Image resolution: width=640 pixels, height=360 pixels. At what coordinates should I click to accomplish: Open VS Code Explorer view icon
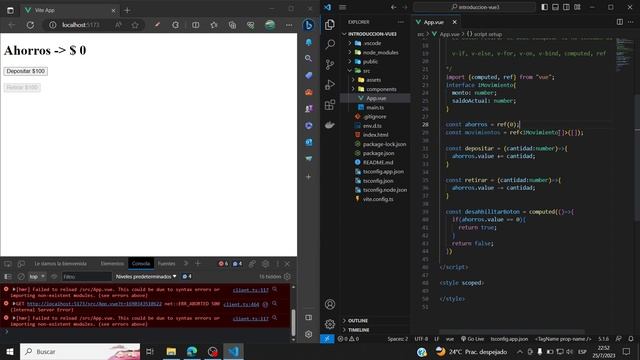pyautogui.click(x=330, y=24)
